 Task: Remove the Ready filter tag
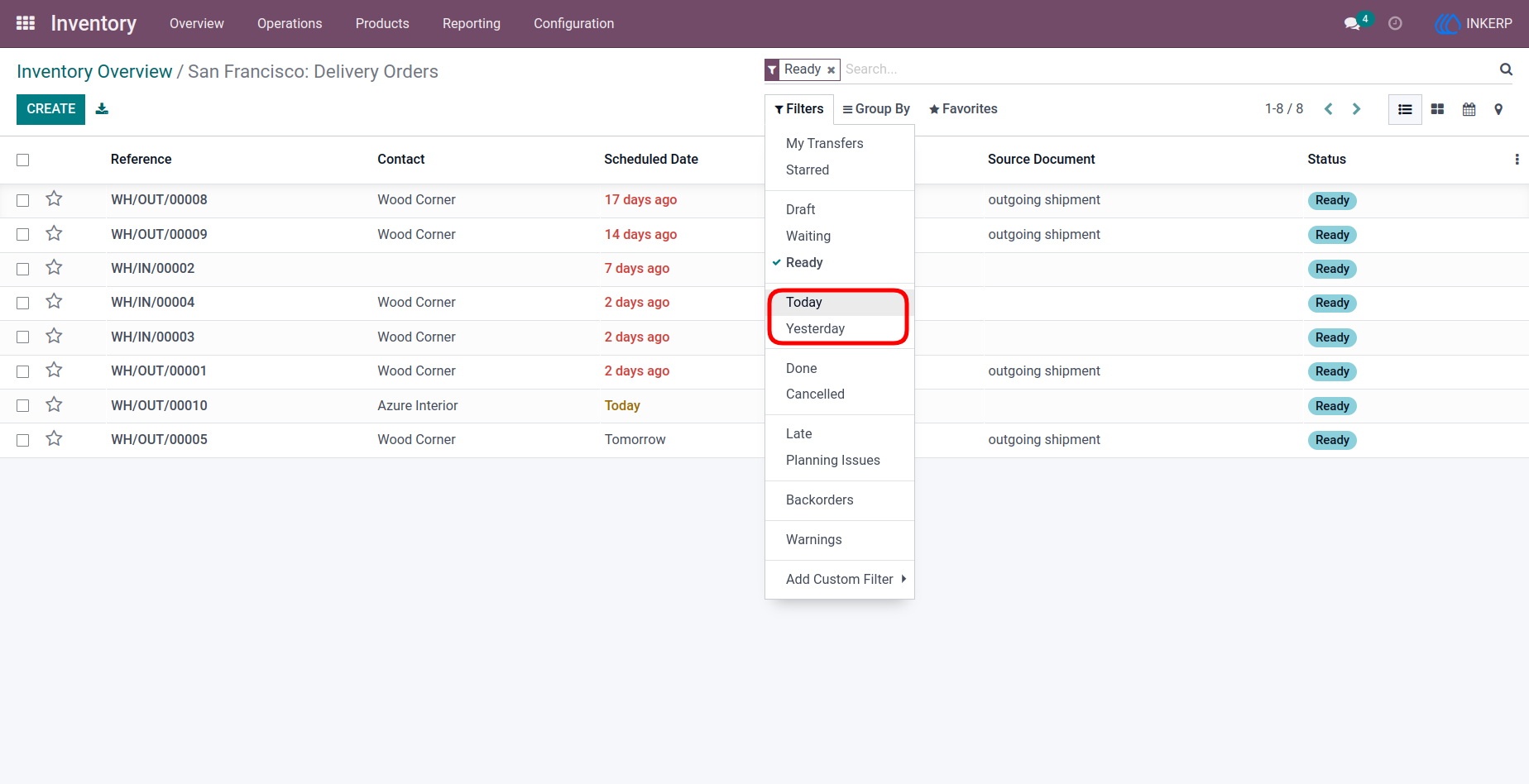tap(831, 70)
